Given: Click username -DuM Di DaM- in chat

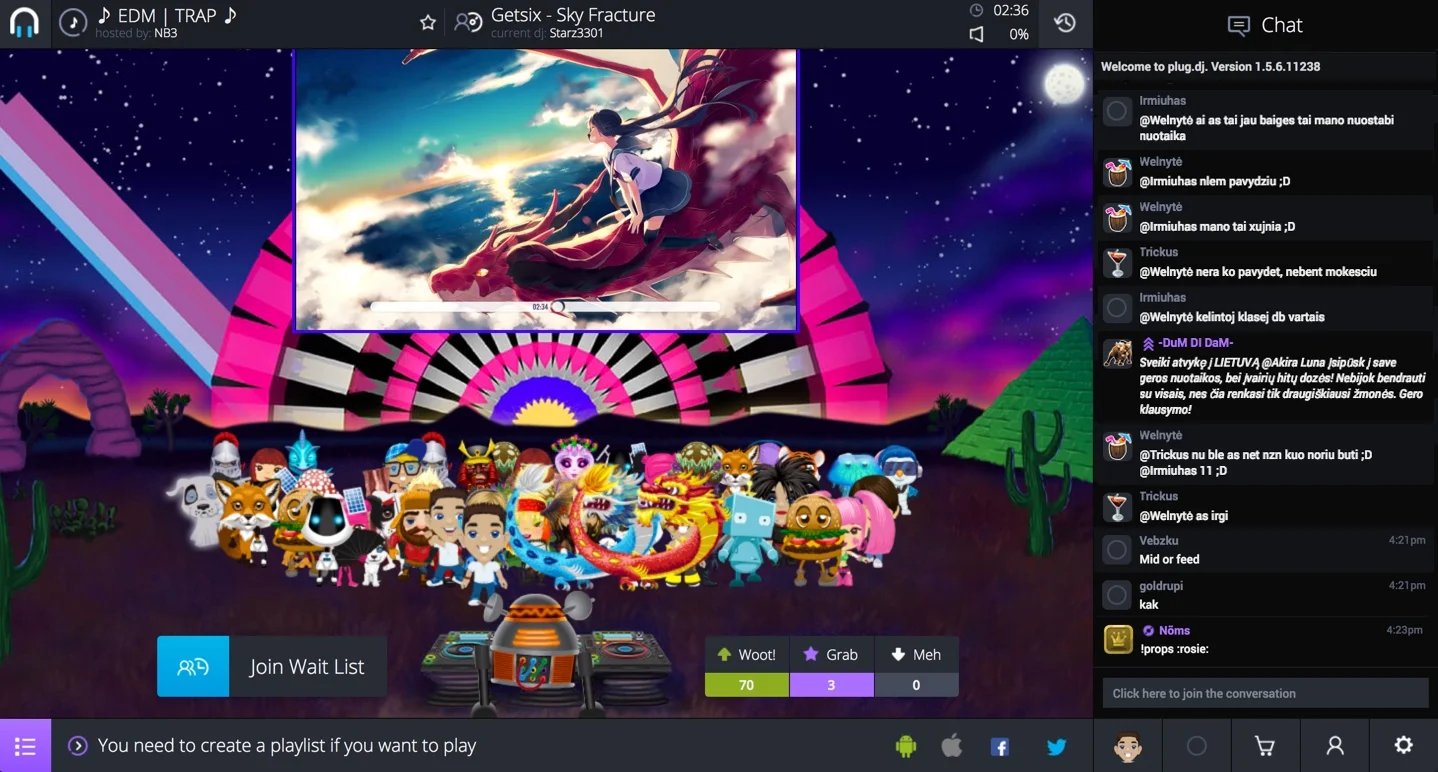Looking at the screenshot, I should tap(1196, 343).
